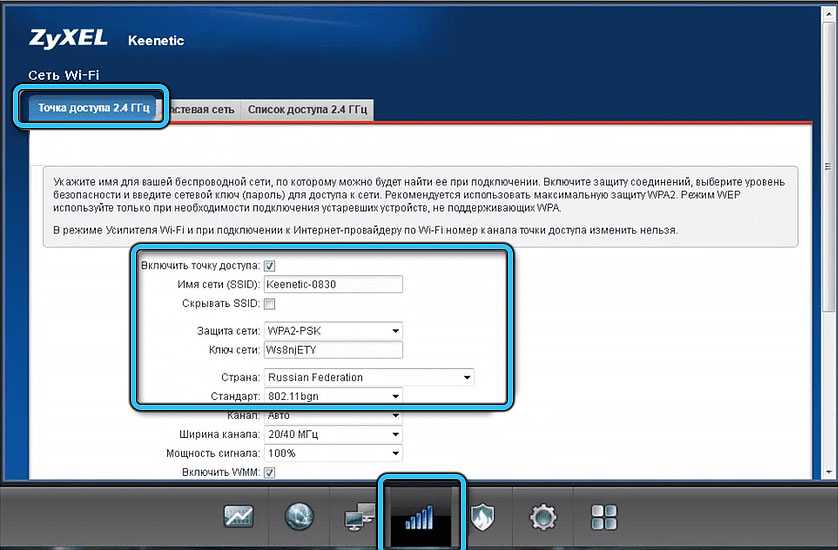The height and width of the screenshot is (550, 838).
Task: Open the system monitor chart icon
Action: 239,517
